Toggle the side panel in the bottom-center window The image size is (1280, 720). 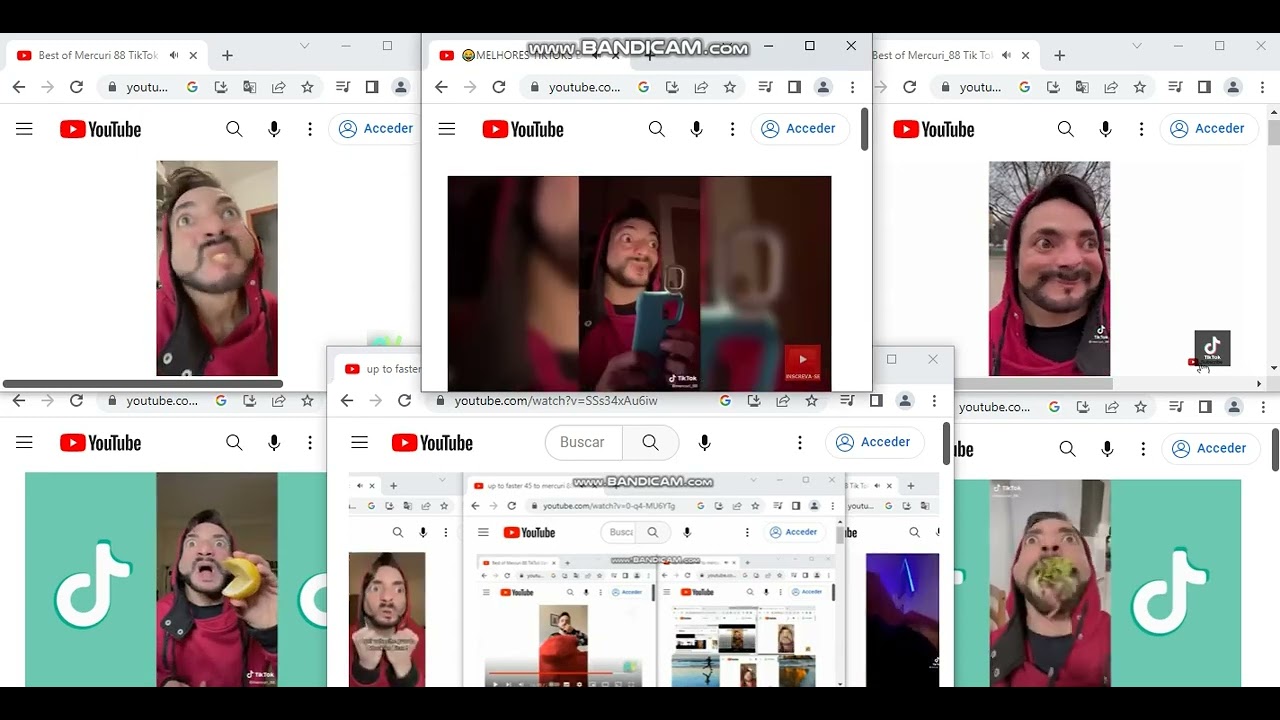876,401
